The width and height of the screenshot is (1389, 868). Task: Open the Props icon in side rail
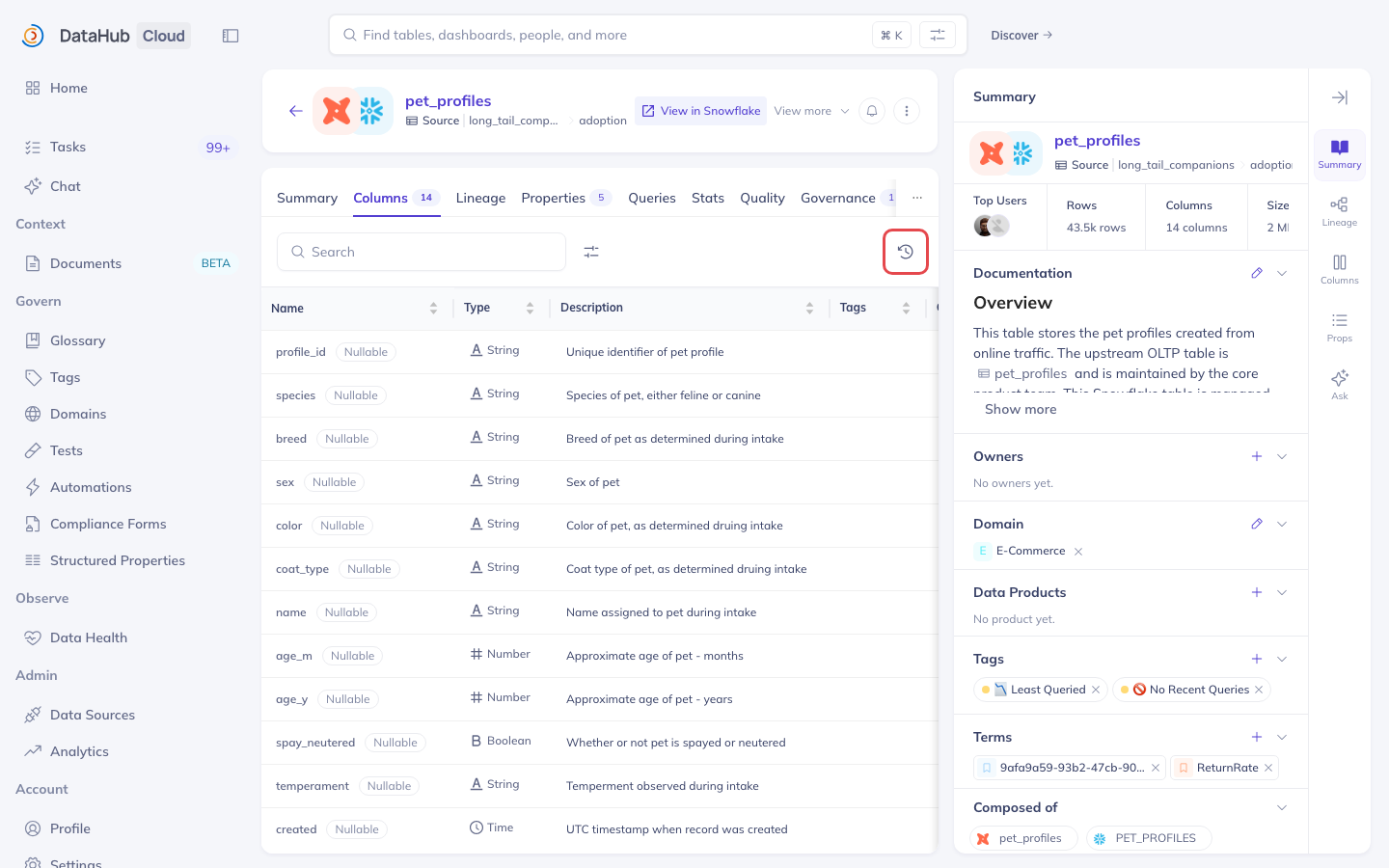(1340, 328)
